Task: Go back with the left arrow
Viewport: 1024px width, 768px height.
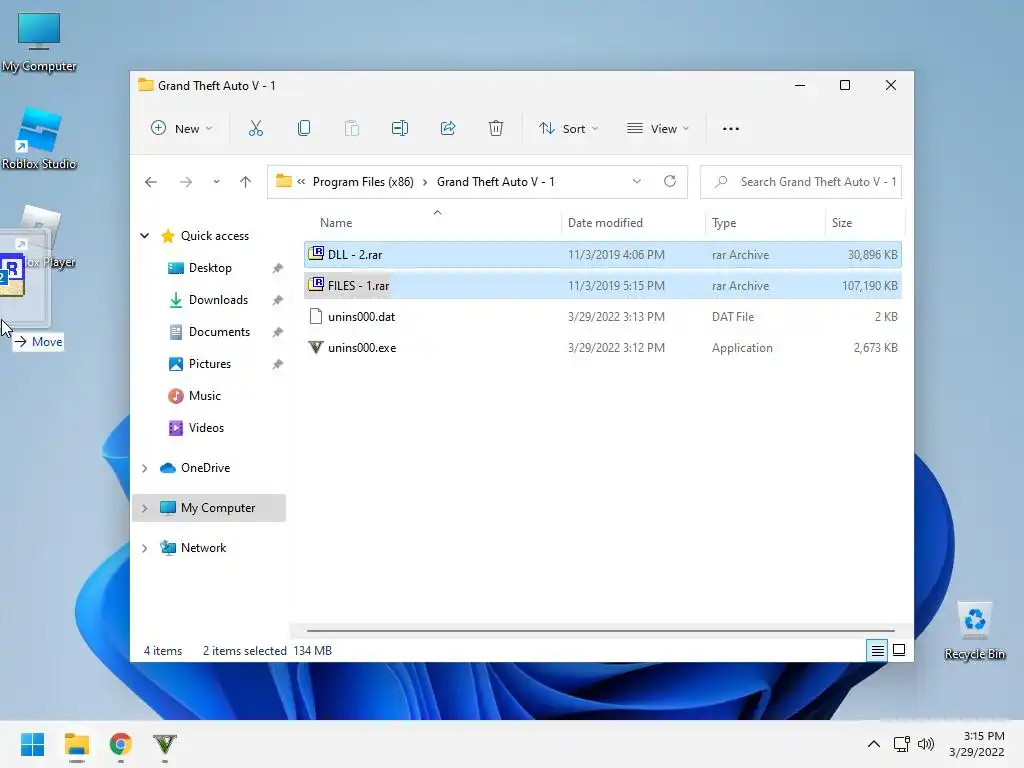Action: [x=151, y=182]
